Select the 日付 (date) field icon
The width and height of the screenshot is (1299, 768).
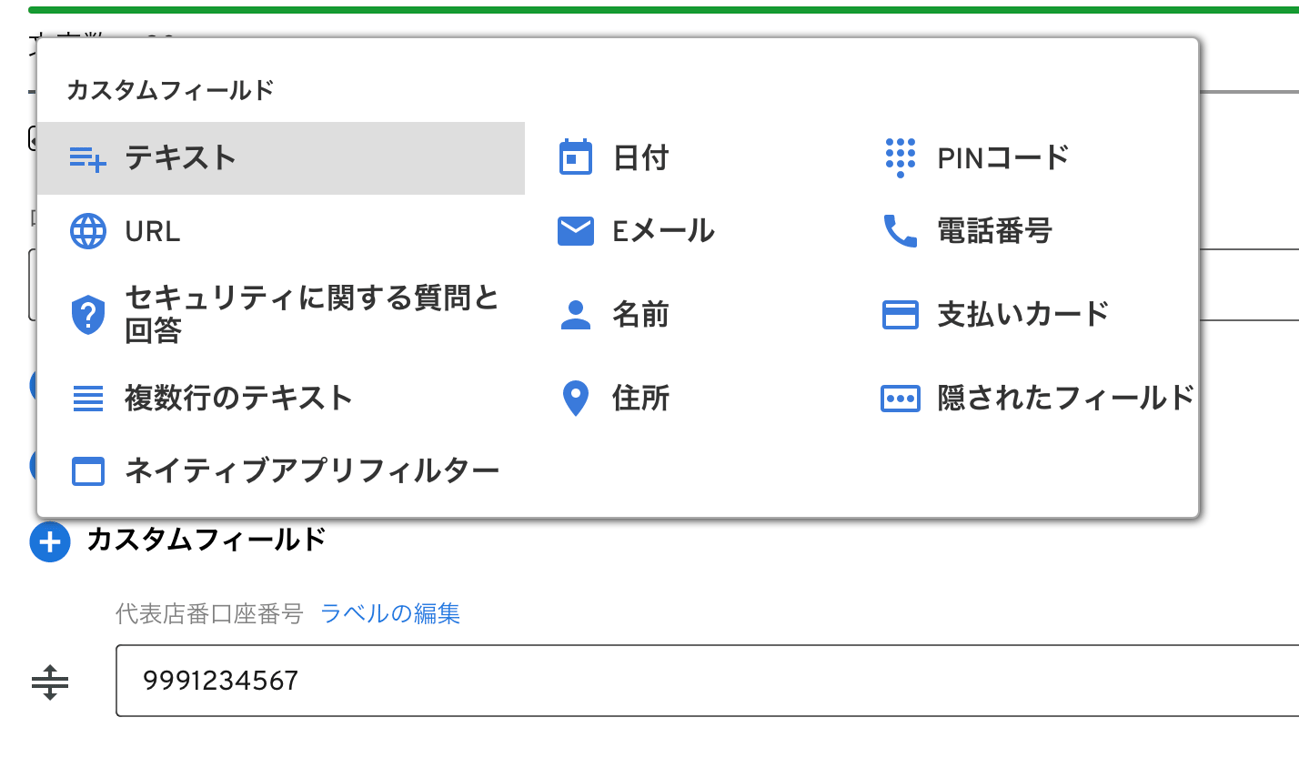tap(577, 156)
